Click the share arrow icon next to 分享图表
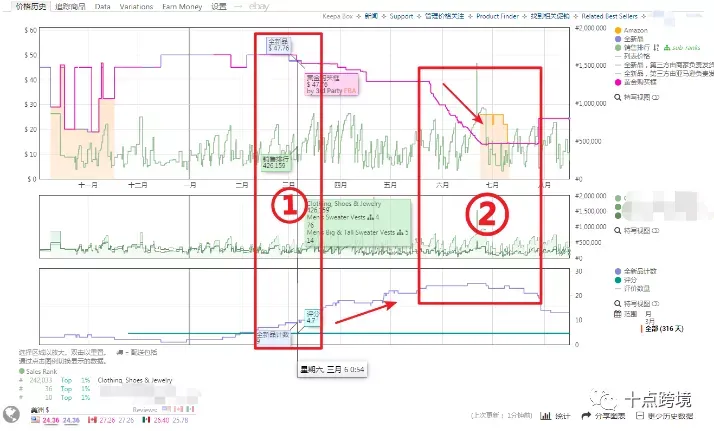This screenshot has height=431, width=714. point(586,416)
